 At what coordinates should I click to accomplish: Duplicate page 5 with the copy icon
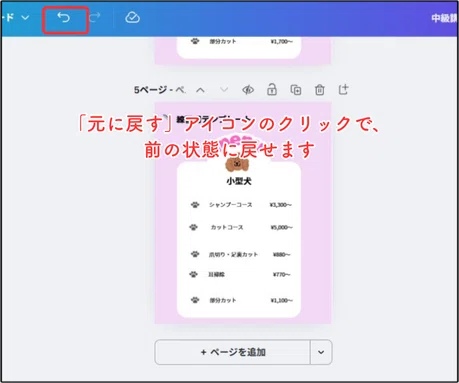pyautogui.click(x=296, y=90)
